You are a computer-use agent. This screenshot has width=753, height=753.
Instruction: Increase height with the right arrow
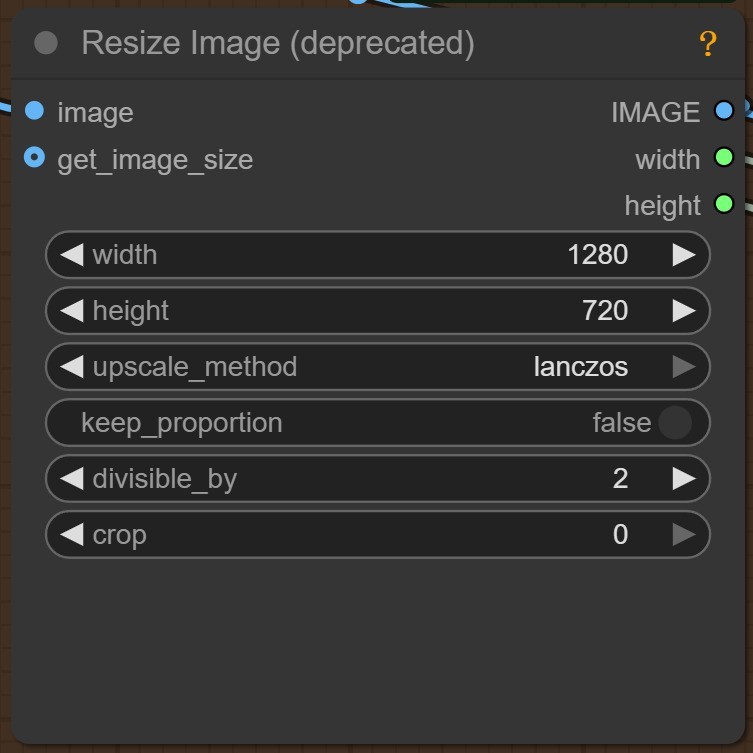click(684, 311)
